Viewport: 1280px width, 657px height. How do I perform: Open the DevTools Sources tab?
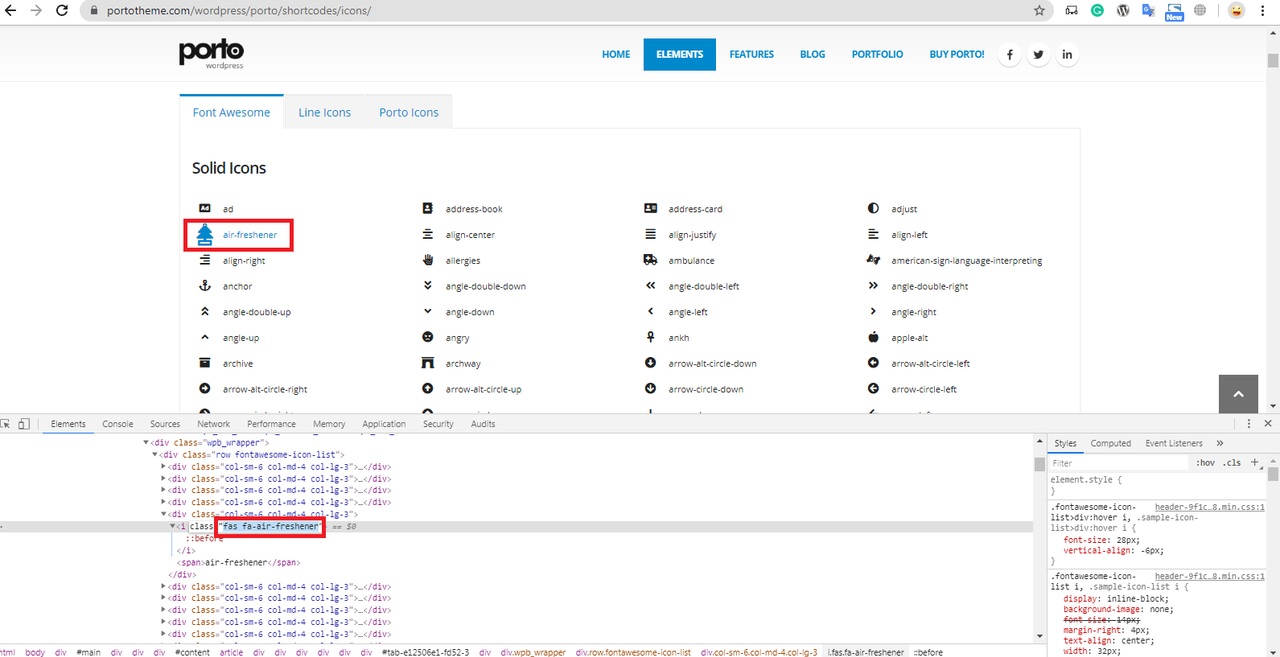click(165, 424)
